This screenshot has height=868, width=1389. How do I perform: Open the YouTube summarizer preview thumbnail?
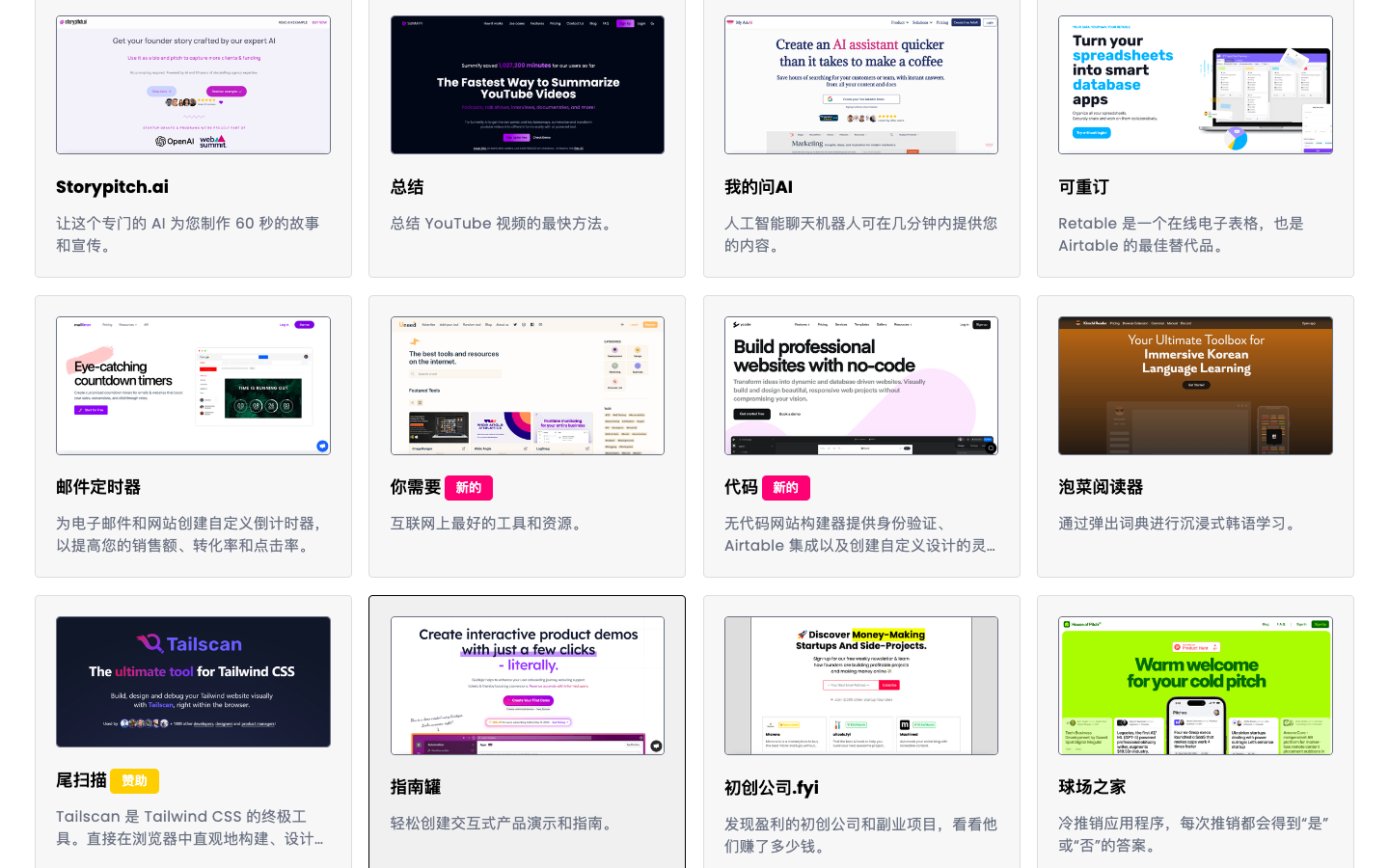[x=528, y=85]
